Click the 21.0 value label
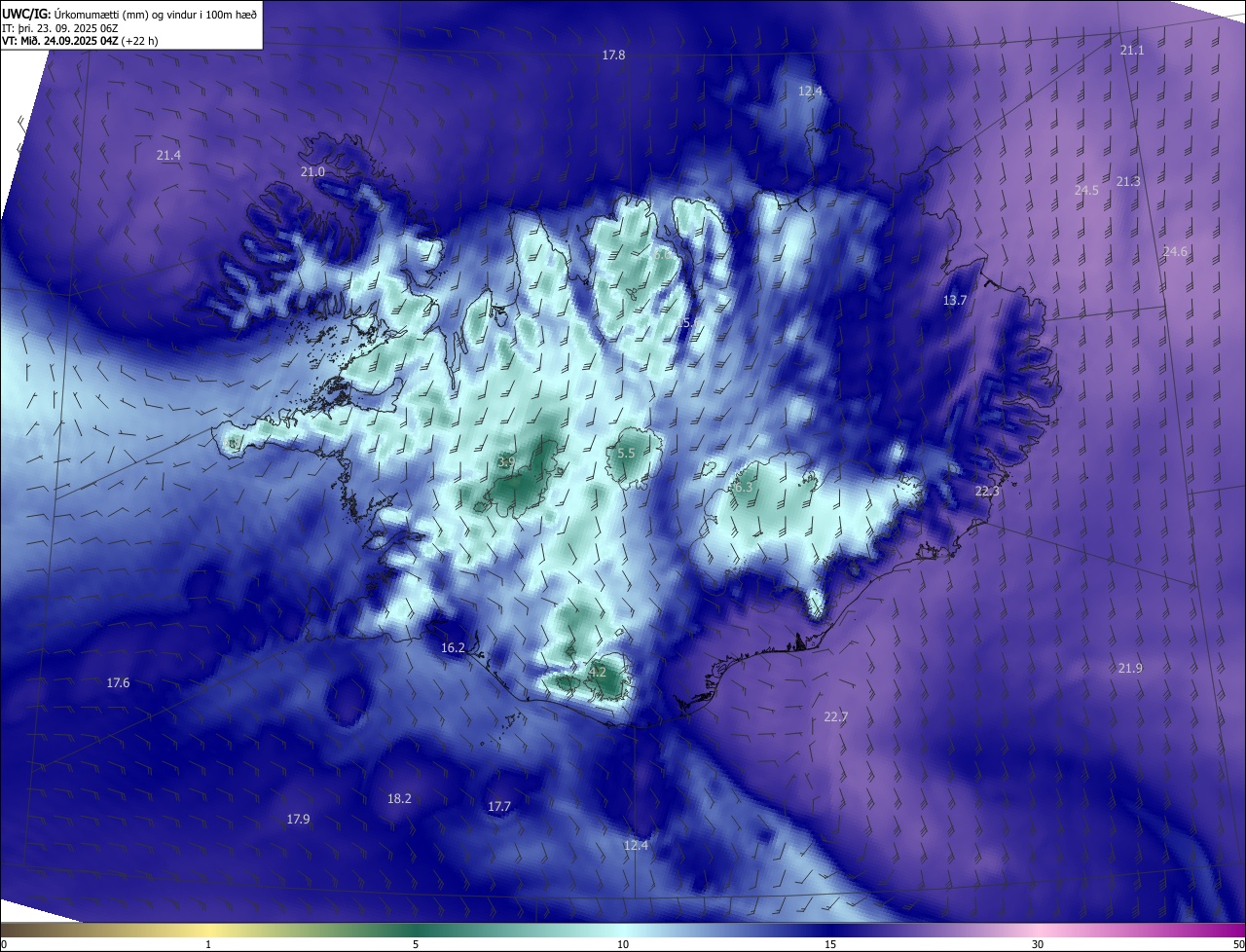The image size is (1246, 952). click(x=312, y=172)
